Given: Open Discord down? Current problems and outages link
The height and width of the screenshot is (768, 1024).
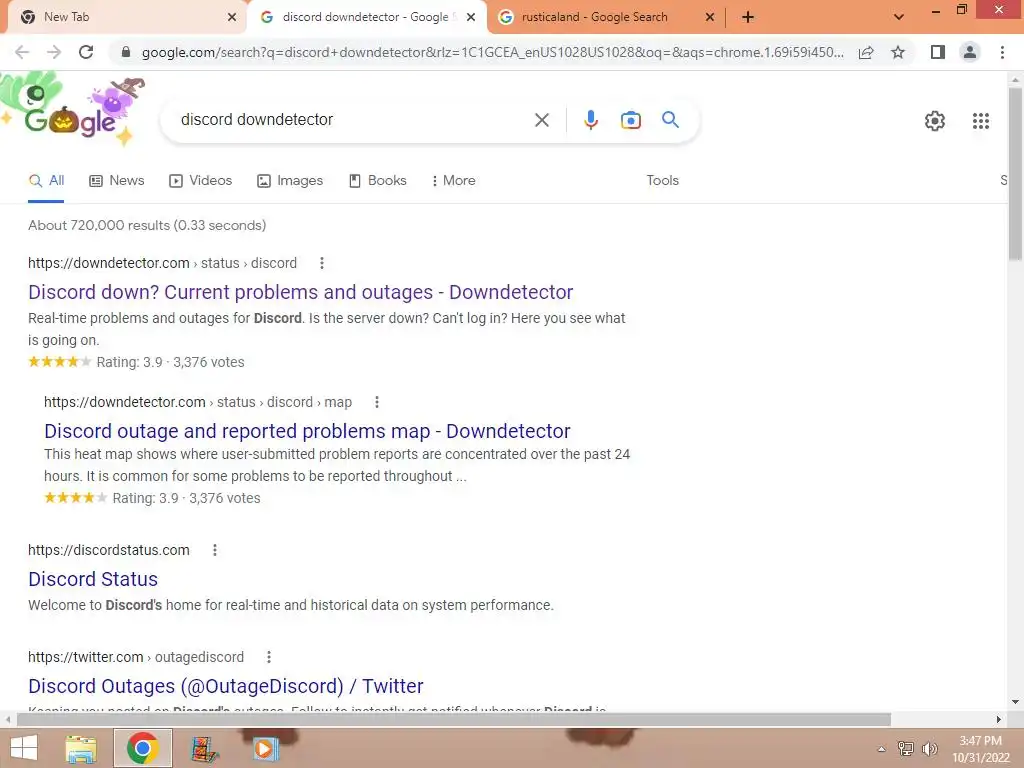Looking at the screenshot, I should tap(300, 292).
